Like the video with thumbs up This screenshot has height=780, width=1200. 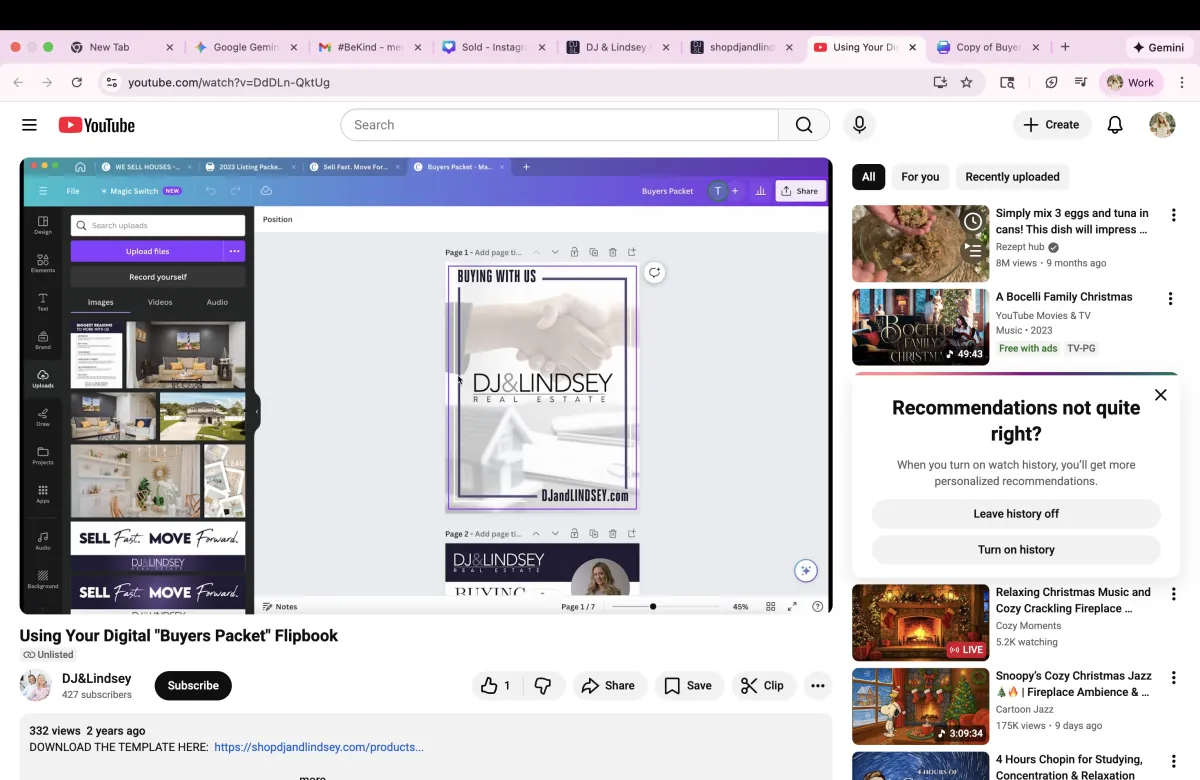click(x=497, y=685)
